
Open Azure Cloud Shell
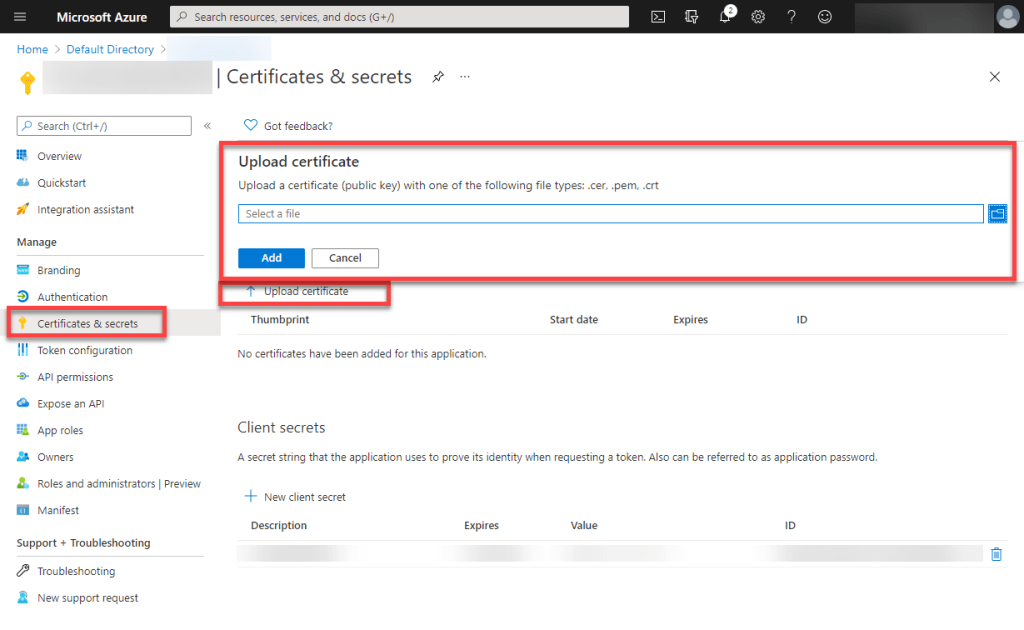pos(657,16)
